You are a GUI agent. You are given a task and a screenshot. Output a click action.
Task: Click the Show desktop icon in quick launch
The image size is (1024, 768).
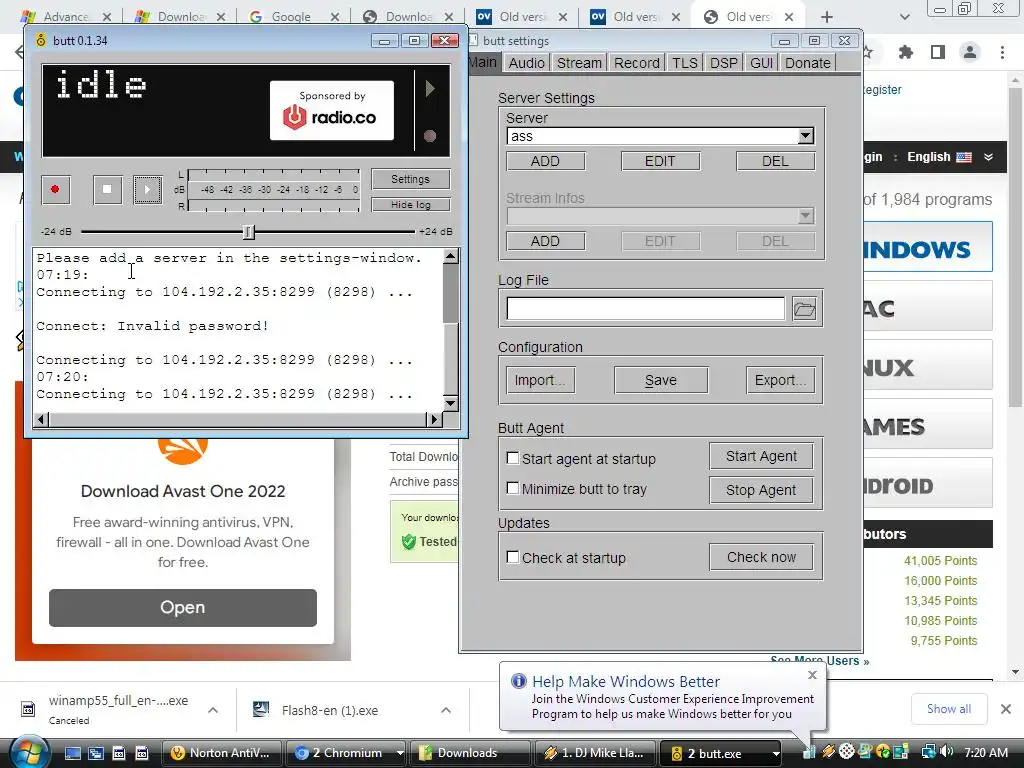point(72,753)
